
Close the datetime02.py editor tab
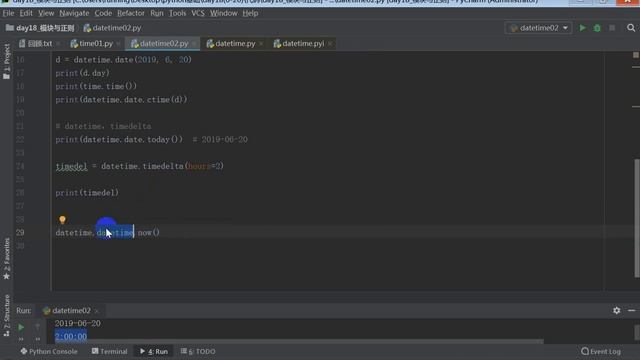click(194, 44)
